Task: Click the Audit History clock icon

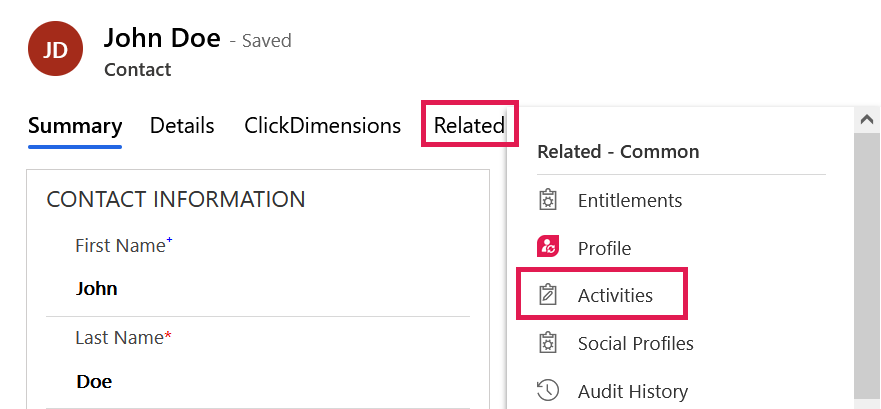Action: (547, 391)
